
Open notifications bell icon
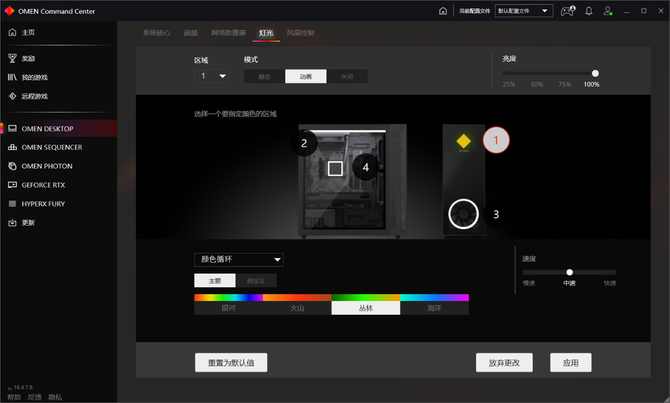(x=589, y=11)
